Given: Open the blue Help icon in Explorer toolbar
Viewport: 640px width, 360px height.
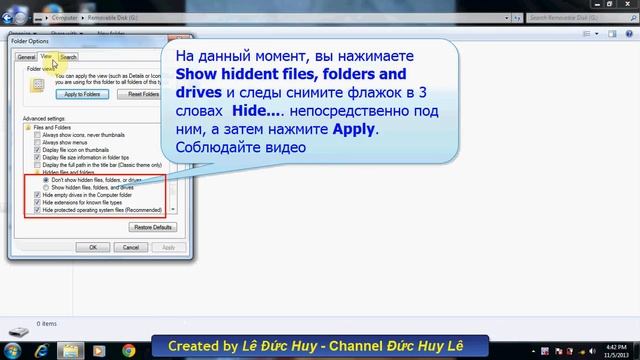Looking at the screenshot, I should point(629,34).
